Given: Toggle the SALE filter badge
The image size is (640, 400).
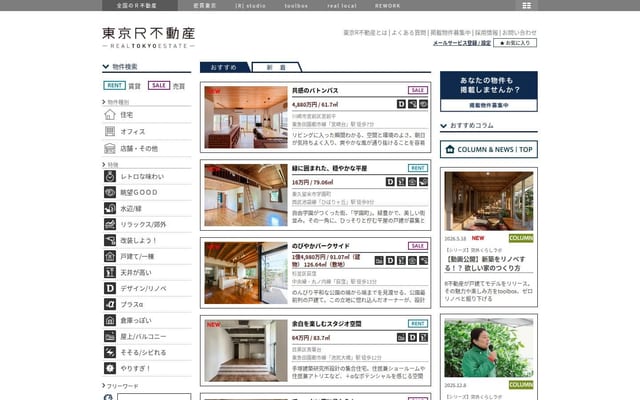Looking at the screenshot, I should [x=159, y=85].
